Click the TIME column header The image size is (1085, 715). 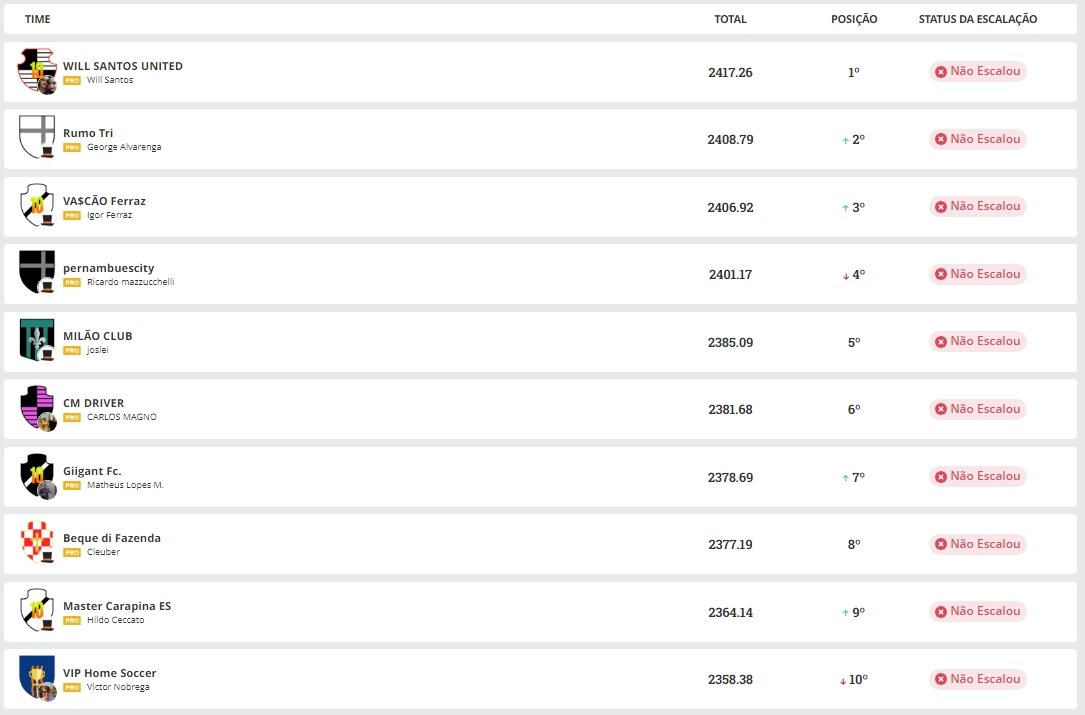pyautogui.click(x=38, y=19)
